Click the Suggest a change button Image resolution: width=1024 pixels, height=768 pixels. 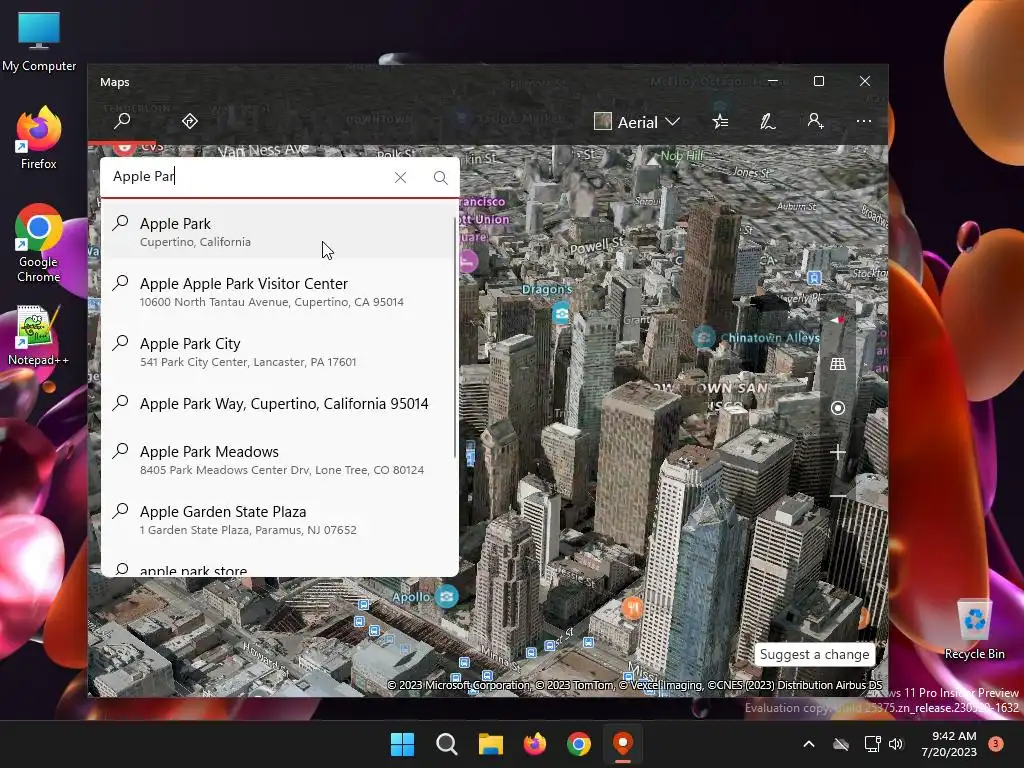point(814,654)
